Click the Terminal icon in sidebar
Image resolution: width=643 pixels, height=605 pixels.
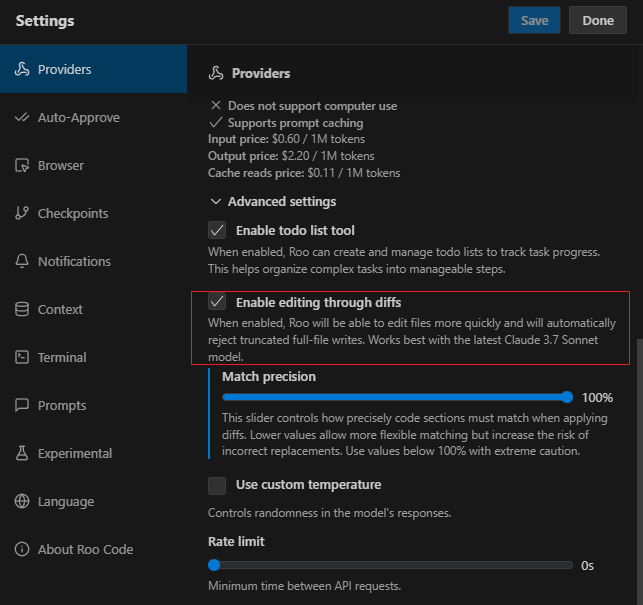click(22, 357)
